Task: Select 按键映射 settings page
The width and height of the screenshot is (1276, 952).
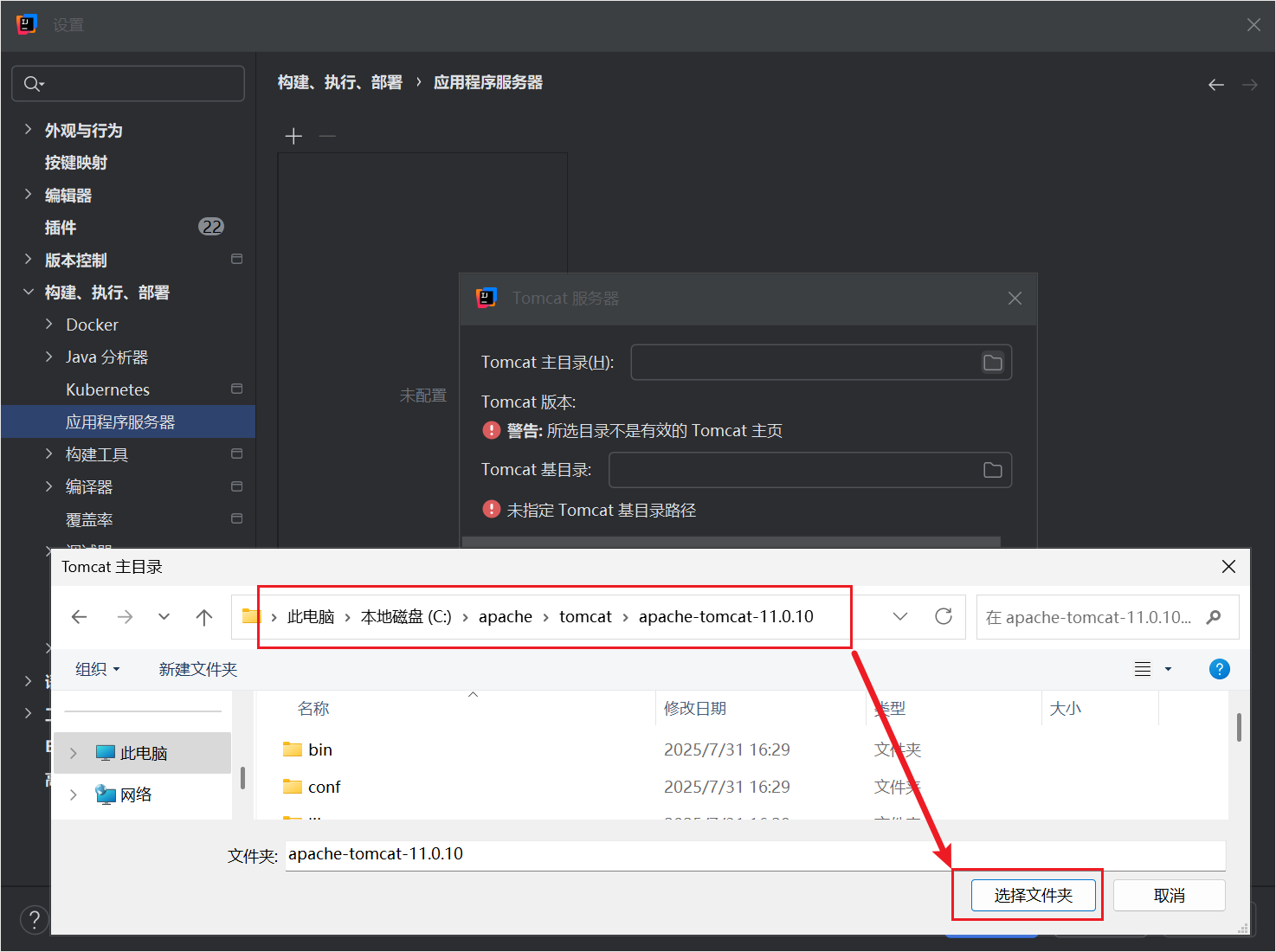Action: pyautogui.click(x=76, y=163)
